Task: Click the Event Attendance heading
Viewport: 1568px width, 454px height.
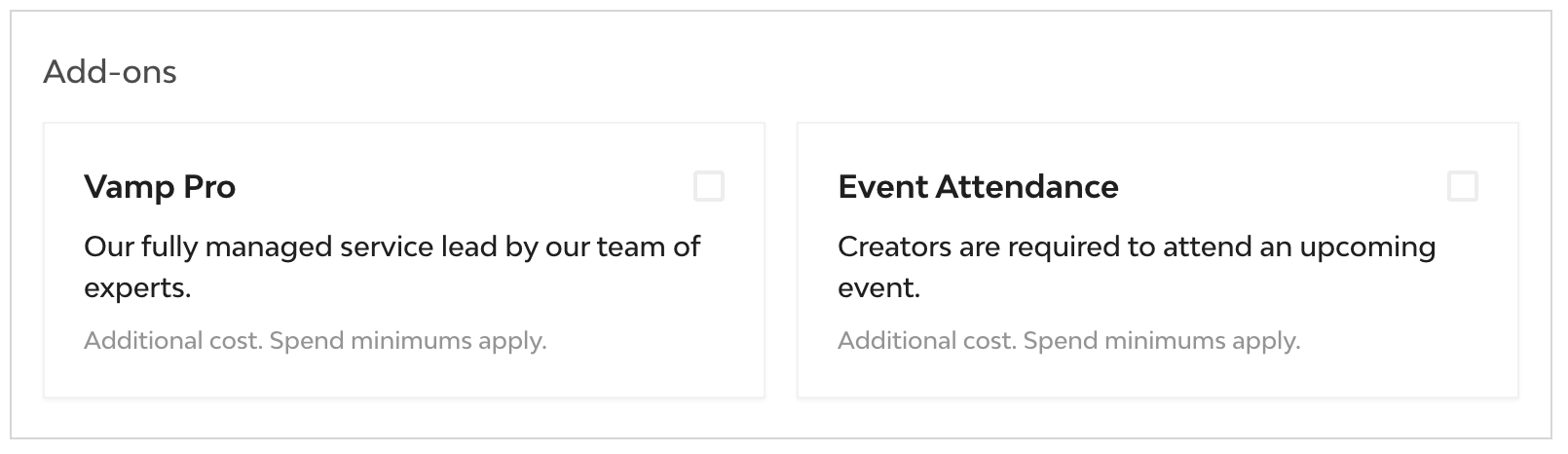Action: (x=978, y=187)
